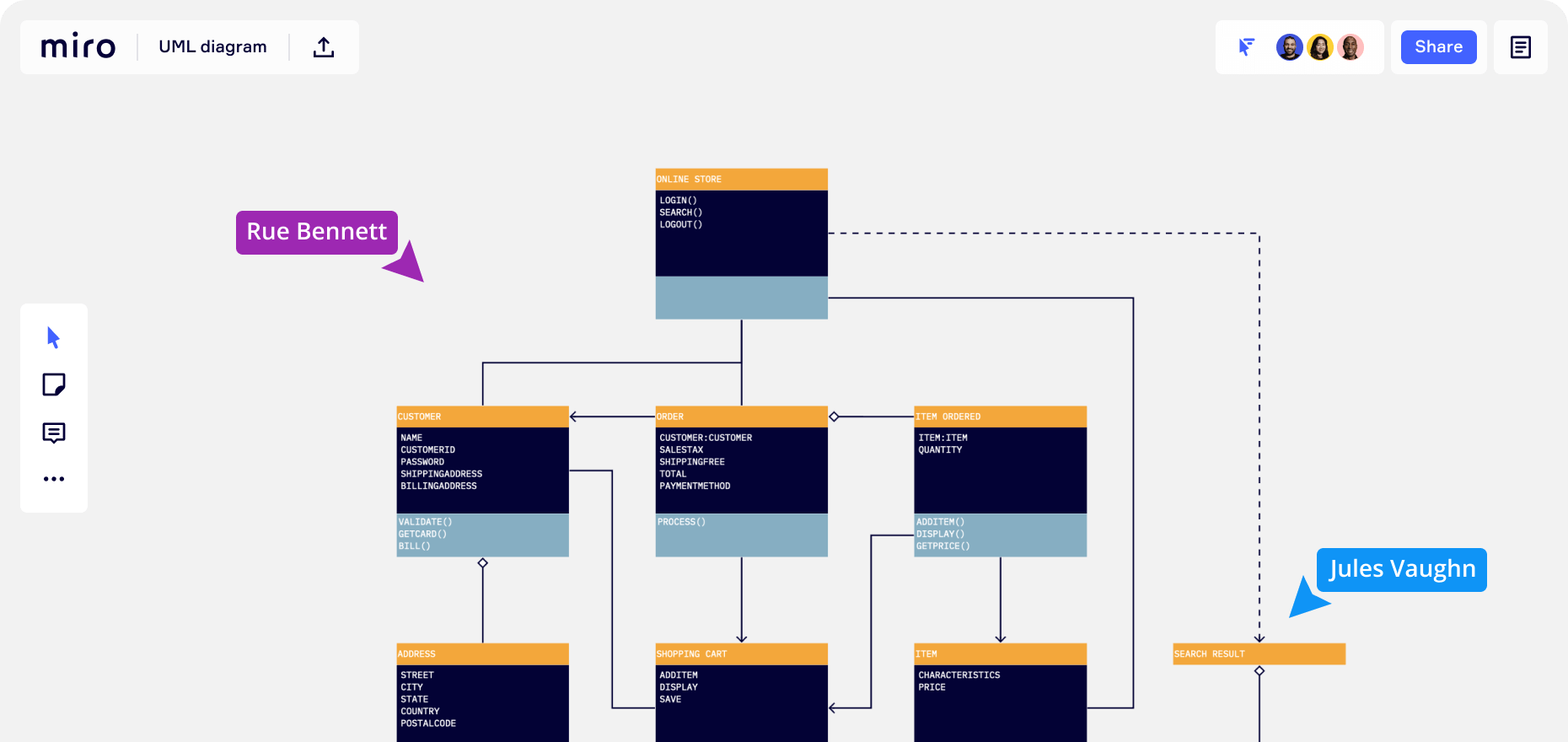Select the ITEM ORDERED class header
The image size is (1568, 742).
coord(1001,417)
